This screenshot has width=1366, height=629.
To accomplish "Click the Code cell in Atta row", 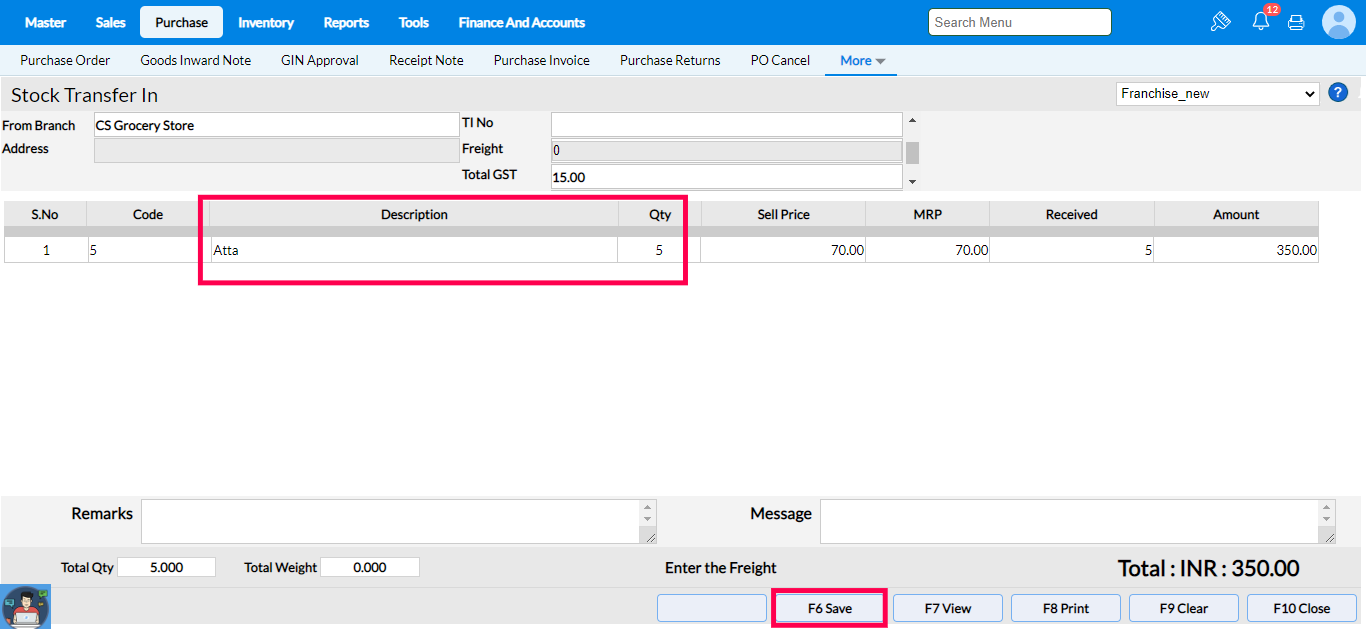I will (x=148, y=250).
